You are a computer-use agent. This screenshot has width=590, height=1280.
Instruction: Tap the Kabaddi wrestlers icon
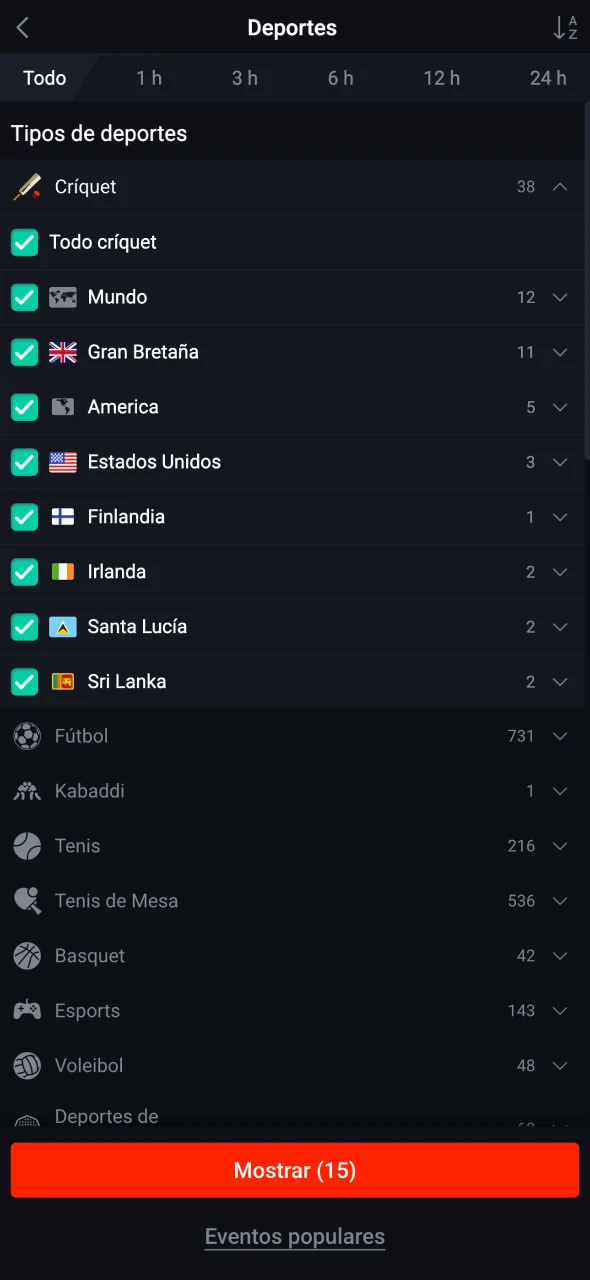(x=27, y=791)
